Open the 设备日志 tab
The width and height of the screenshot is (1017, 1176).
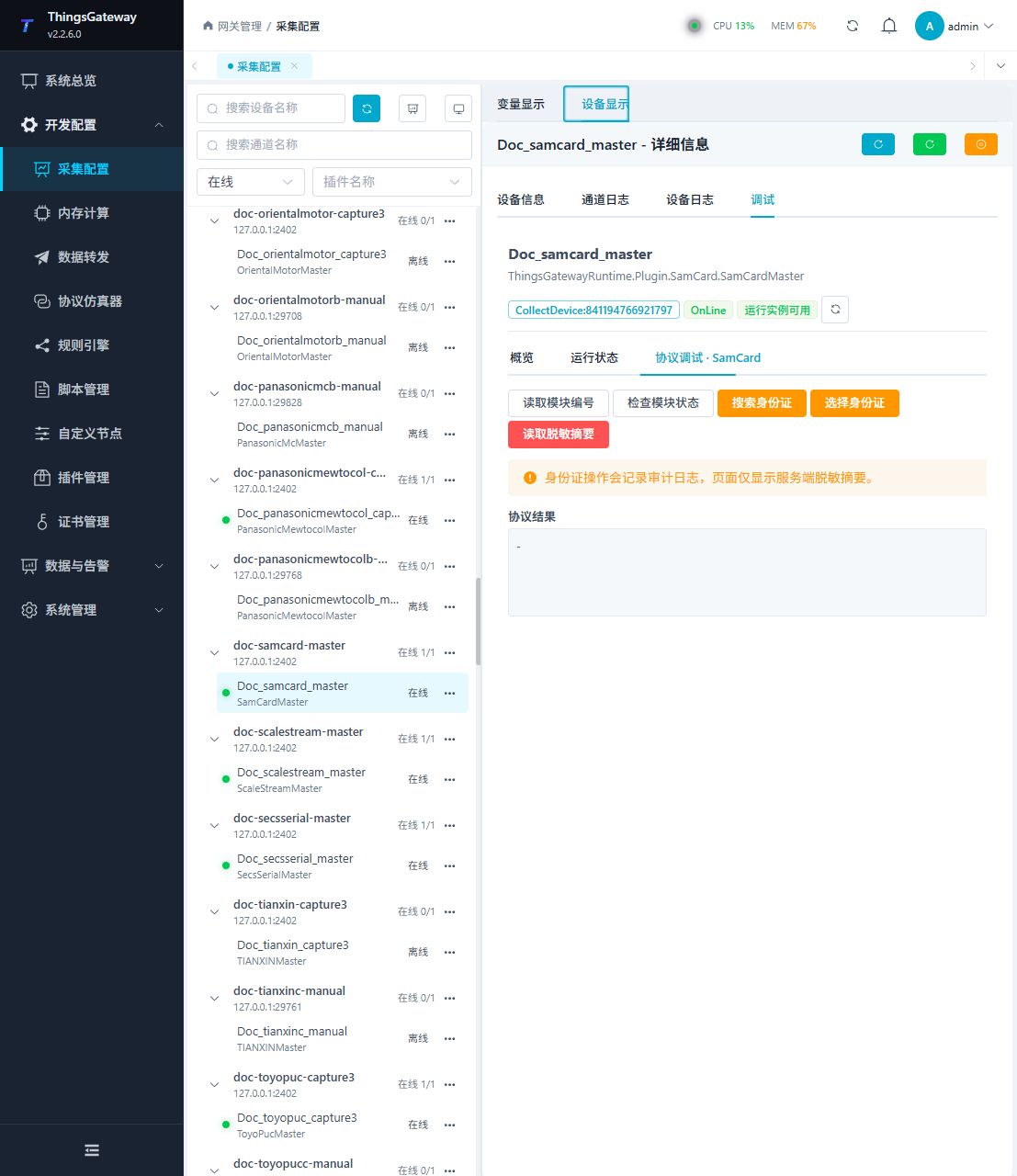(x=690, y=199)
